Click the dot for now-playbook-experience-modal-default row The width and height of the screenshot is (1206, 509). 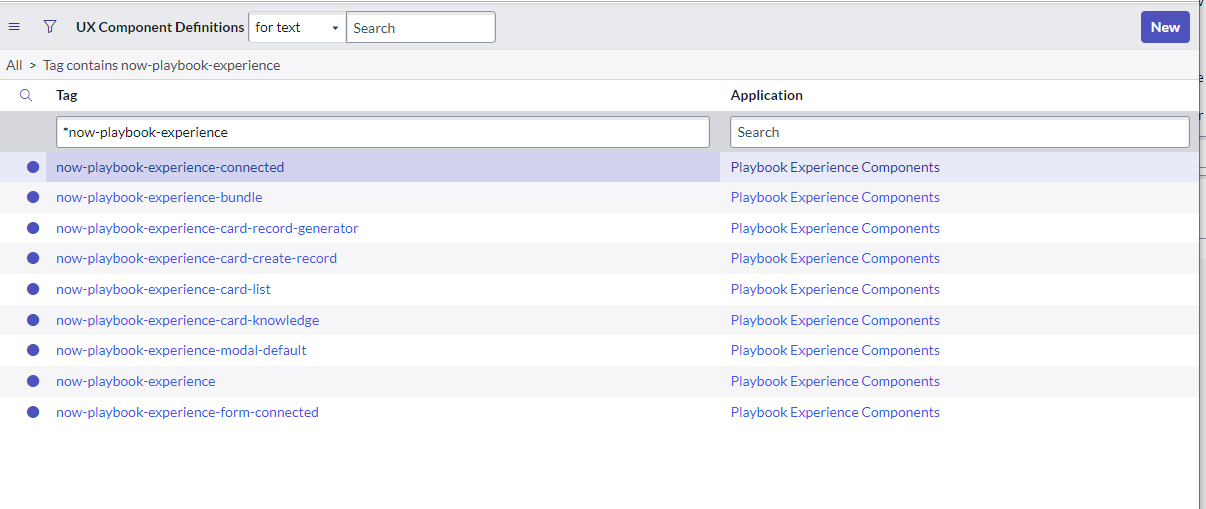[x=33, y=350]
